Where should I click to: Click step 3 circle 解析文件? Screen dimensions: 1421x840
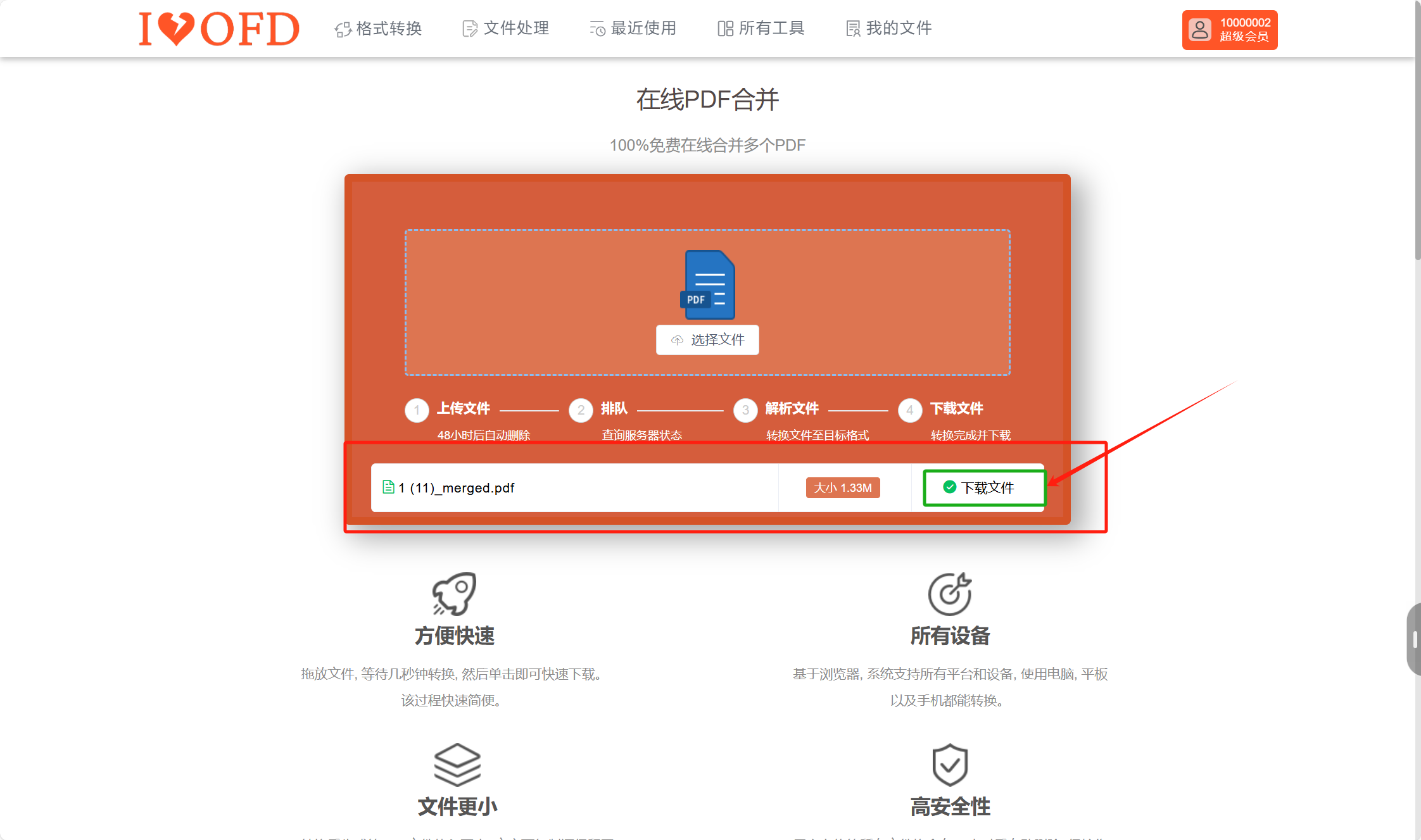coord(745,410)
